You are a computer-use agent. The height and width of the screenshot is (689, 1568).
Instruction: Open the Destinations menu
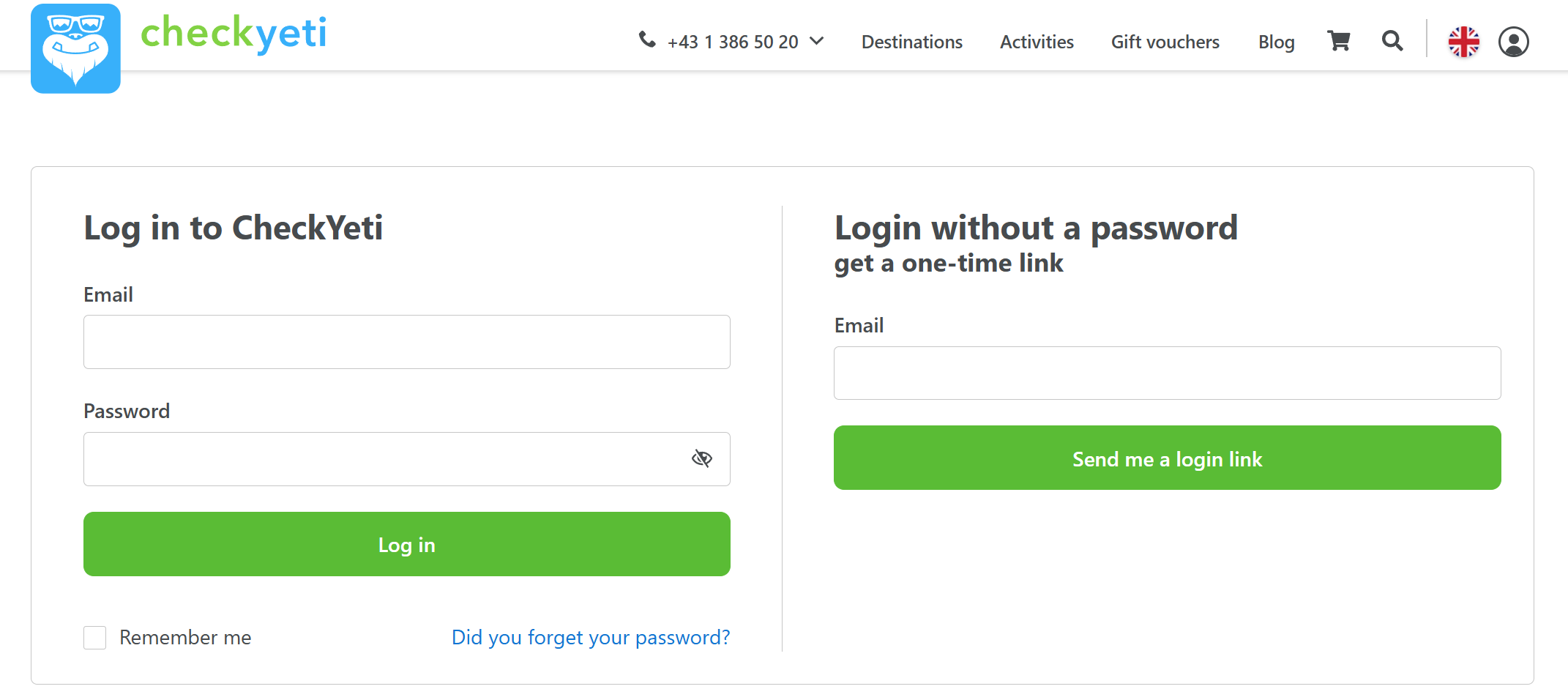point(912,42)
